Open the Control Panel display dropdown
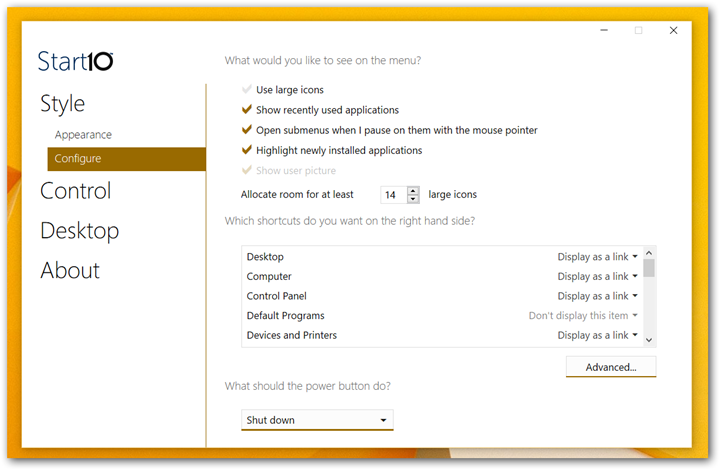720x470 pixels. coord(597,296)
